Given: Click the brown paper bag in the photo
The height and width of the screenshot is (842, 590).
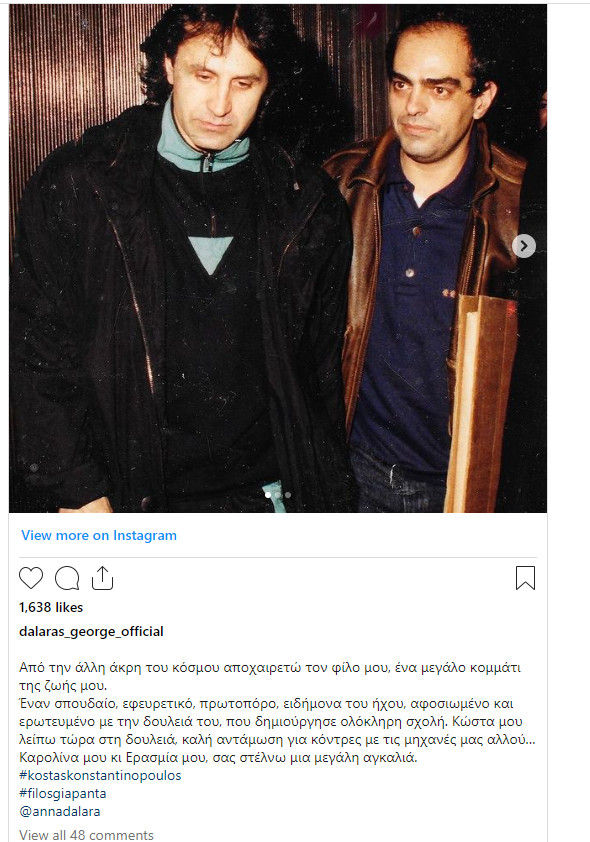Looking at the screenshot, I should (x=480, y=404).
